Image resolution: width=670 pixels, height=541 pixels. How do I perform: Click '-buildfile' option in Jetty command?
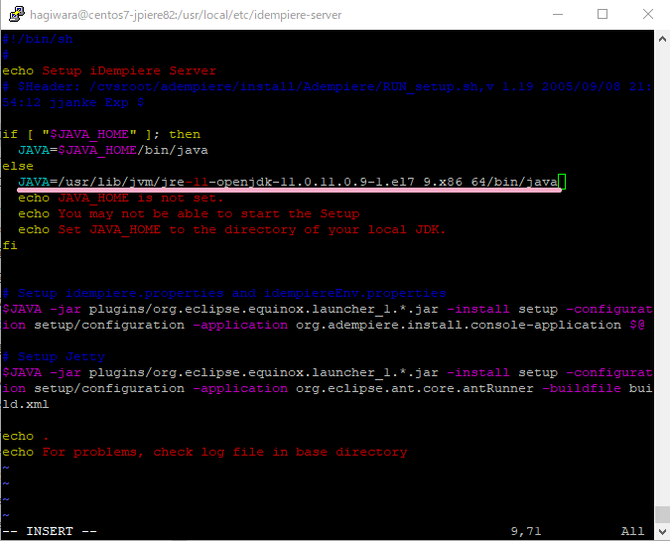click(x=581, y=388)
